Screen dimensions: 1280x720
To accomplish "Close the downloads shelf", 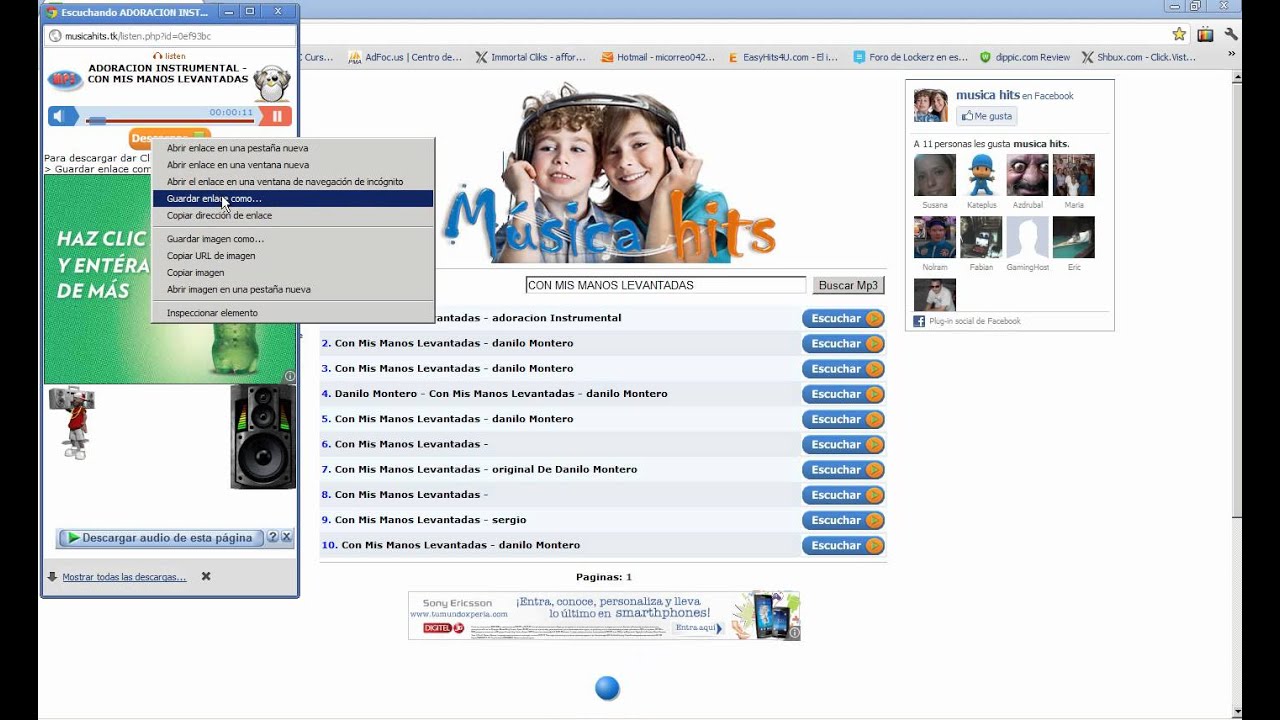I will point(206,577).
